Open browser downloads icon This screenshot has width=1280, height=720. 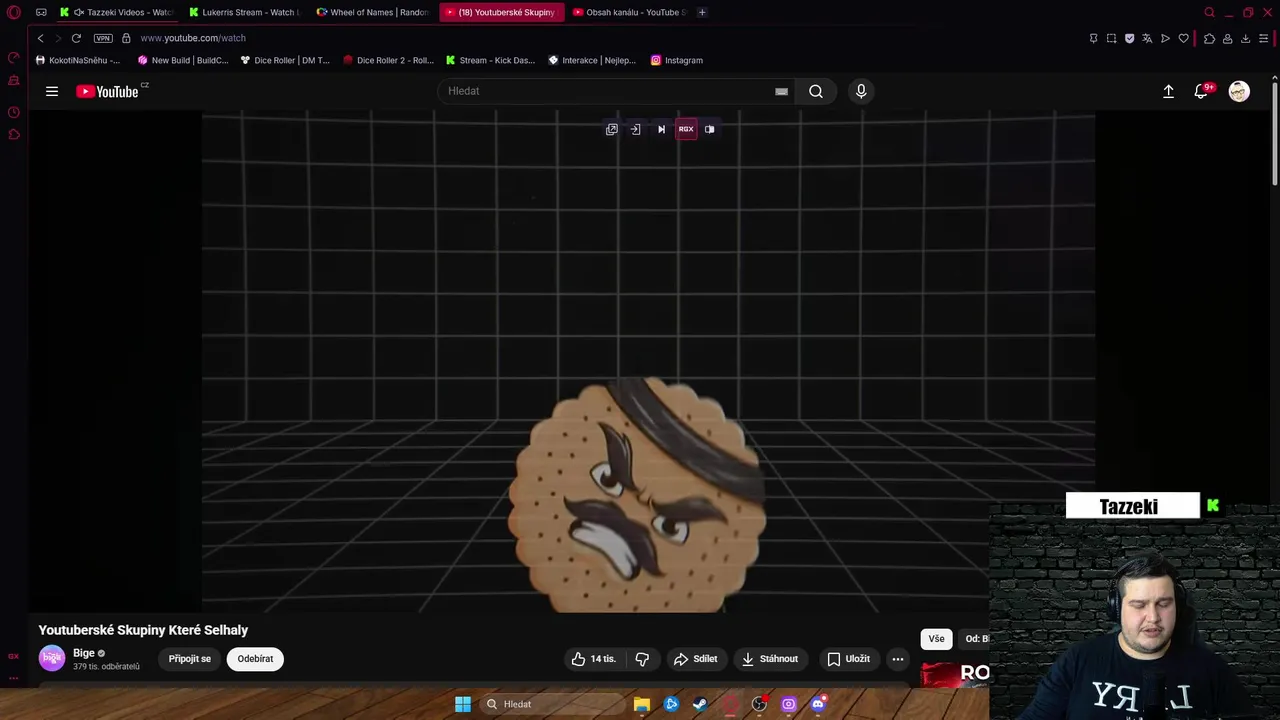[x=1245, y=38]
